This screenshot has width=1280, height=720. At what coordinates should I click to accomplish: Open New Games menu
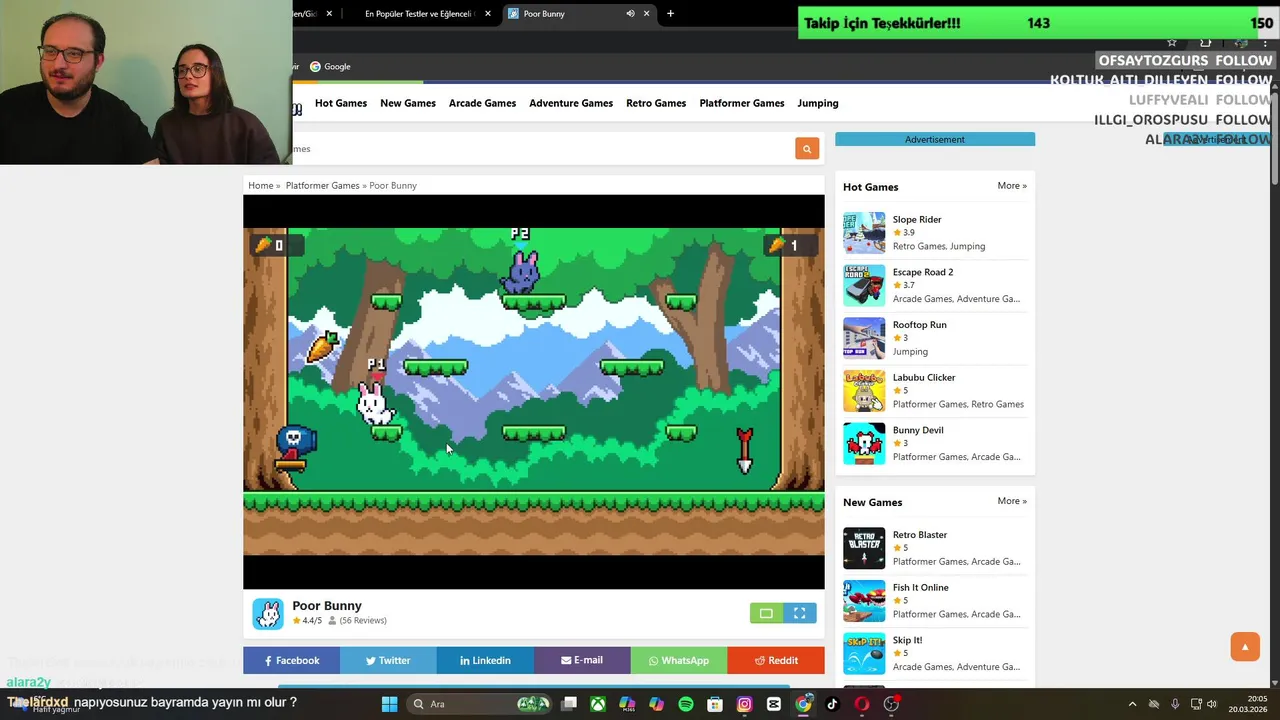coord(408,103)
